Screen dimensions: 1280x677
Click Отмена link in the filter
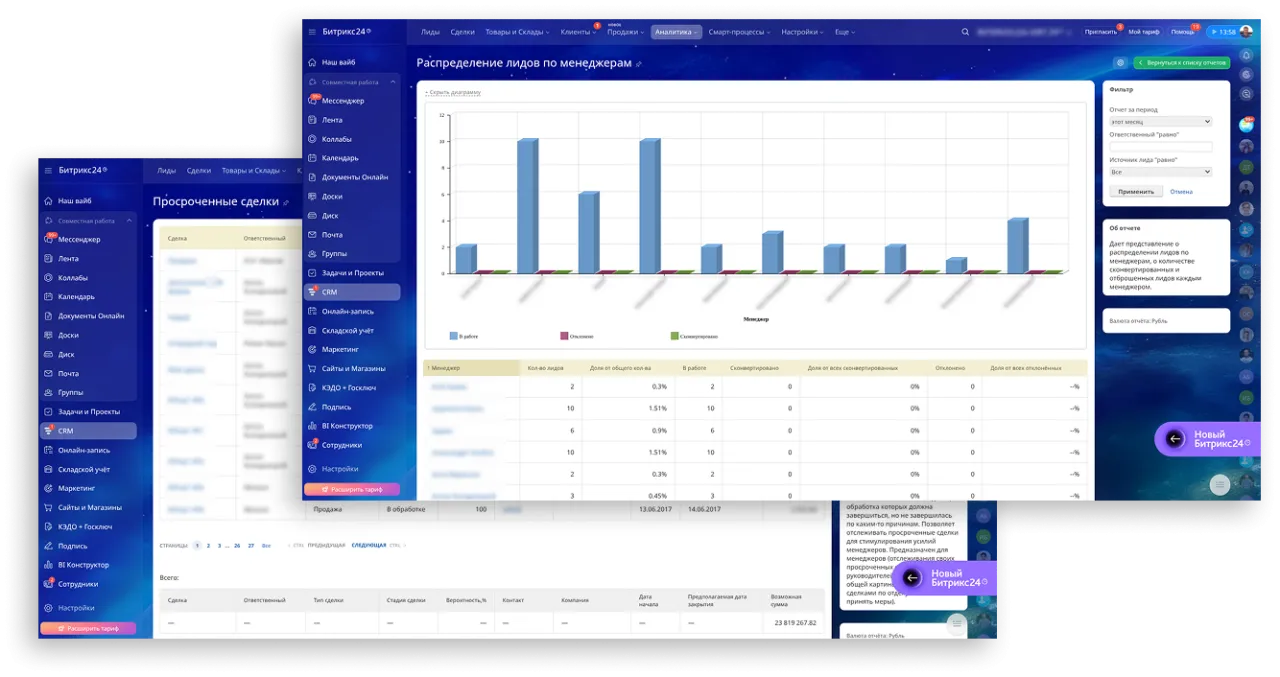click(x=1181, y=191)
